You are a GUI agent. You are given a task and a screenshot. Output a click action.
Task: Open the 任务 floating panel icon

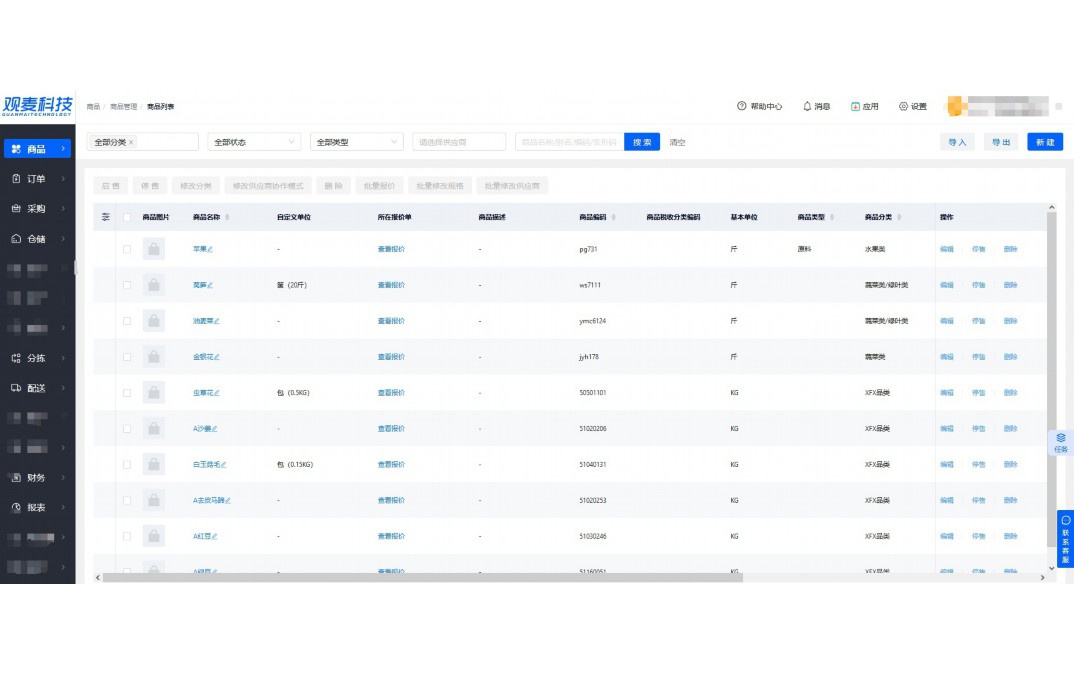coord(1061,442)
